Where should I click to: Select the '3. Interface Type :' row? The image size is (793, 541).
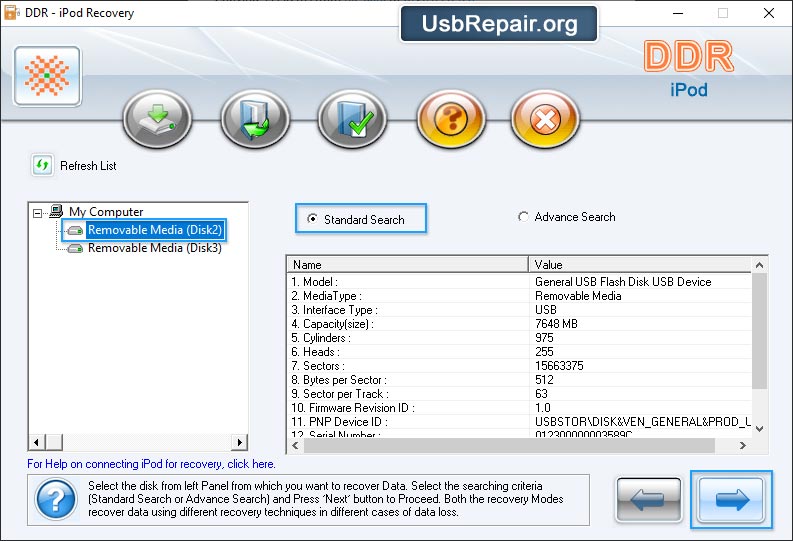point(519,310)
